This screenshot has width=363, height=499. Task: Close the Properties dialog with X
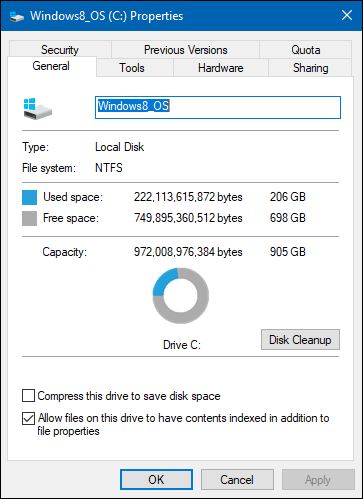point(347,15)
